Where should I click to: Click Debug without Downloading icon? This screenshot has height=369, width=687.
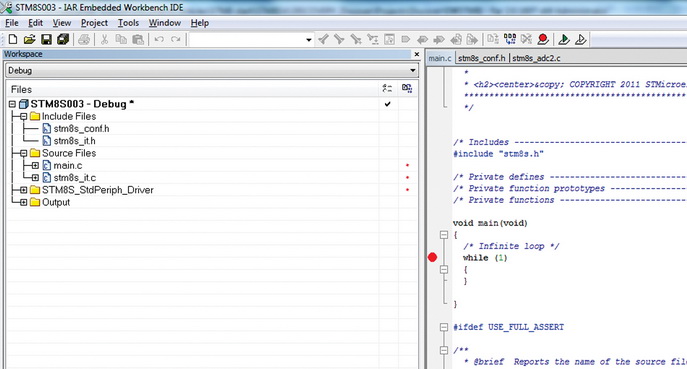click(581, 39)
